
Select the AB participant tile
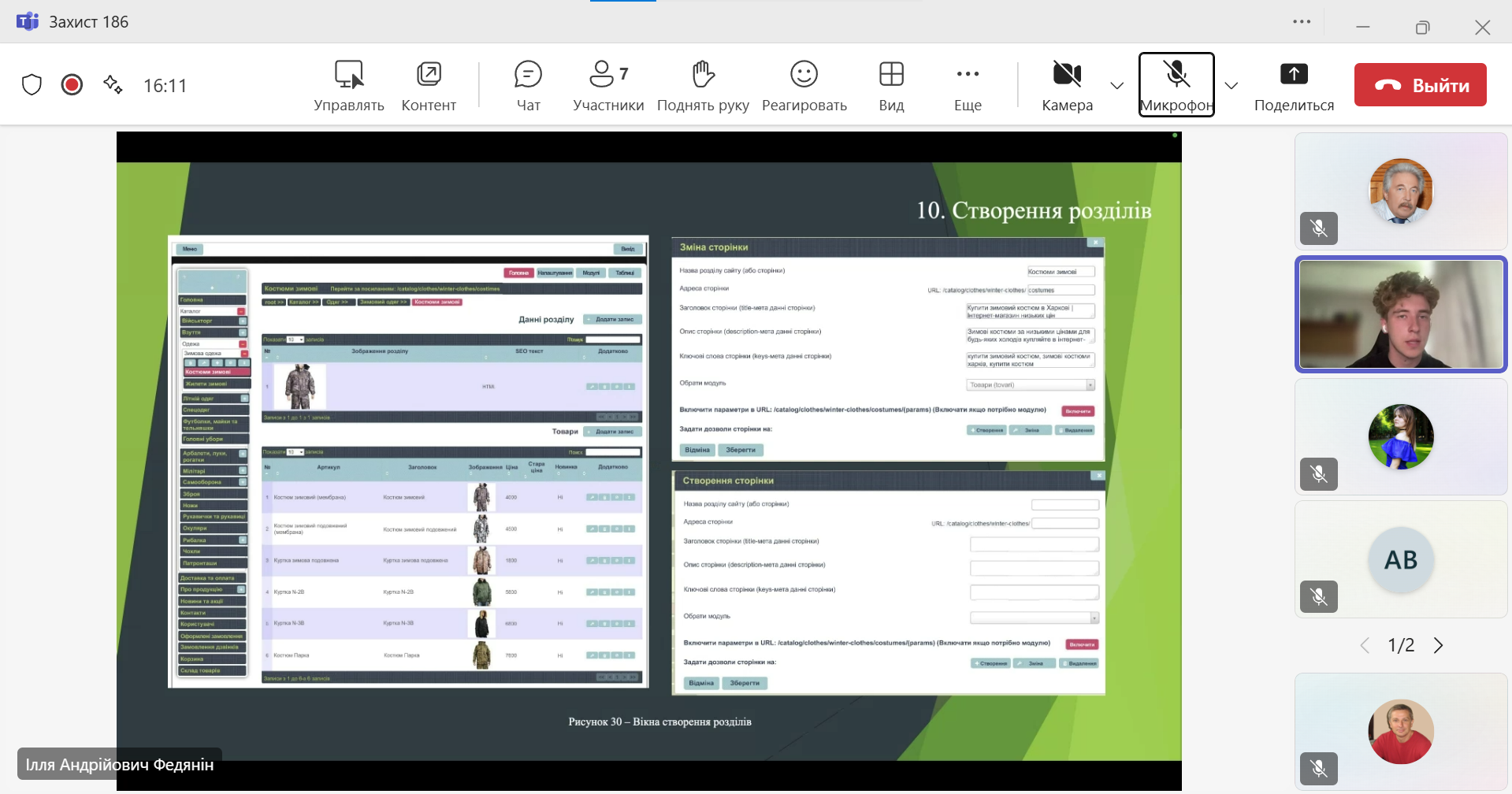(x=1400, y=559)
